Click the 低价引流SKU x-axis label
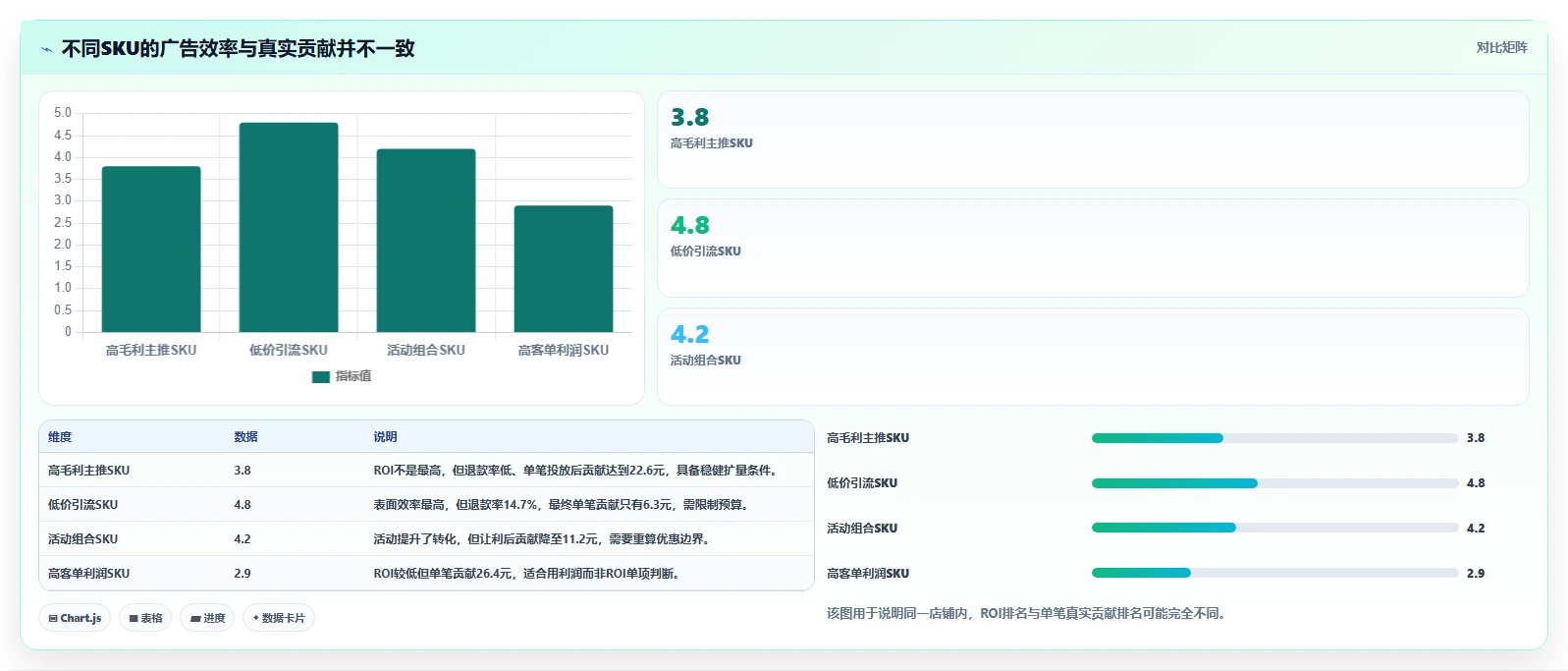 289,350
